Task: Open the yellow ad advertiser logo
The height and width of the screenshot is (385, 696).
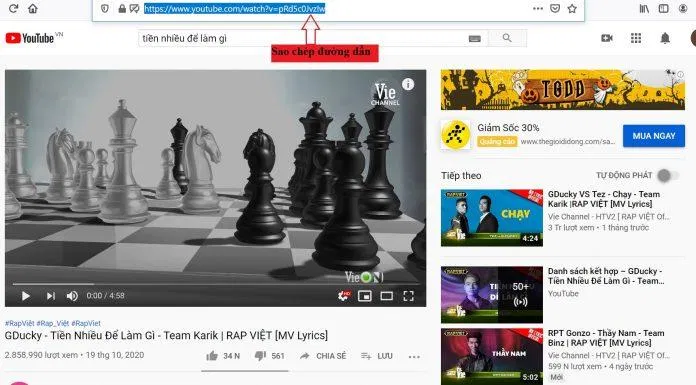Action: click(455, 135)
